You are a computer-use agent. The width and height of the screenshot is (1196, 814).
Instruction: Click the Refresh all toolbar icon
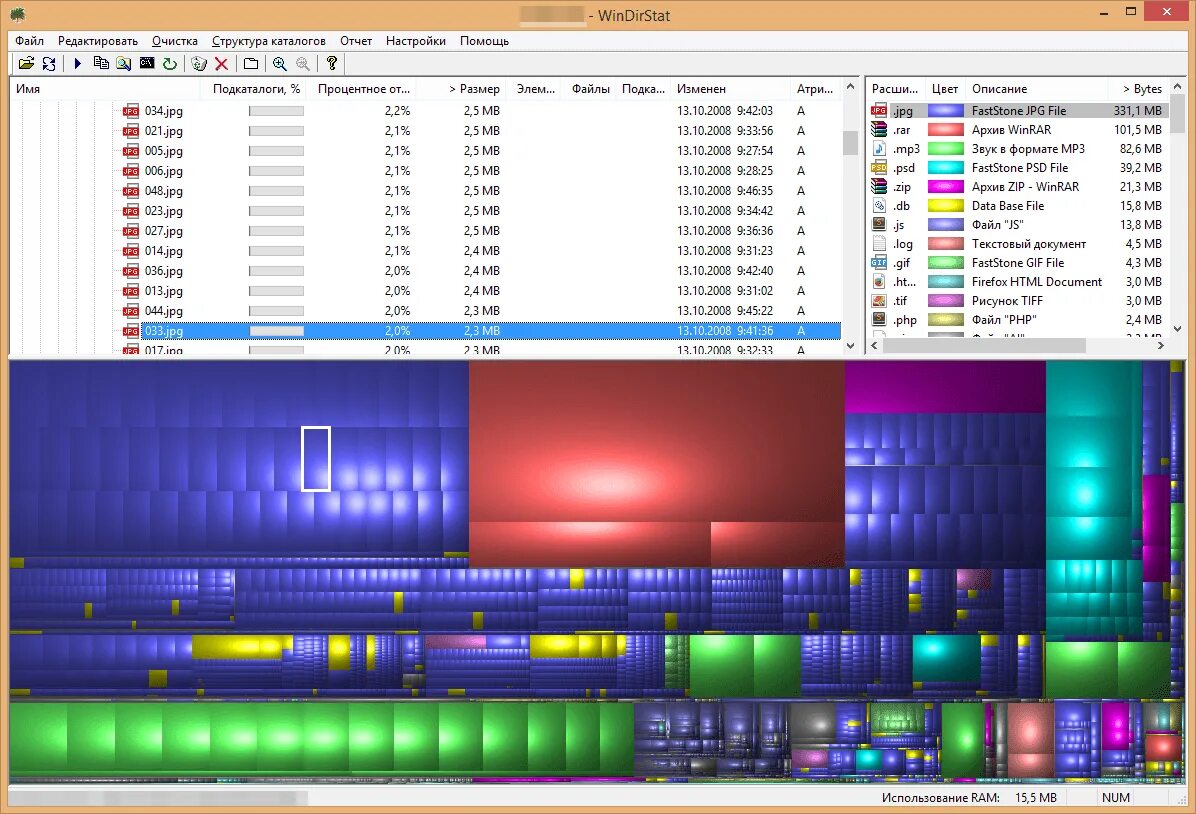(x=49, y=63)
